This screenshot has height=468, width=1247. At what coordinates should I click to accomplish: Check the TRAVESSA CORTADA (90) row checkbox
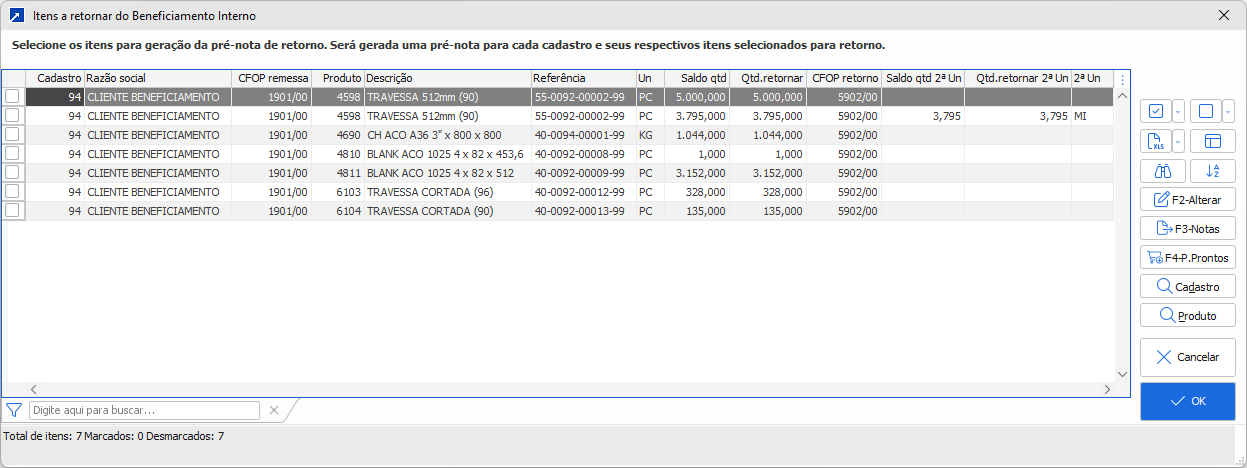12,211
